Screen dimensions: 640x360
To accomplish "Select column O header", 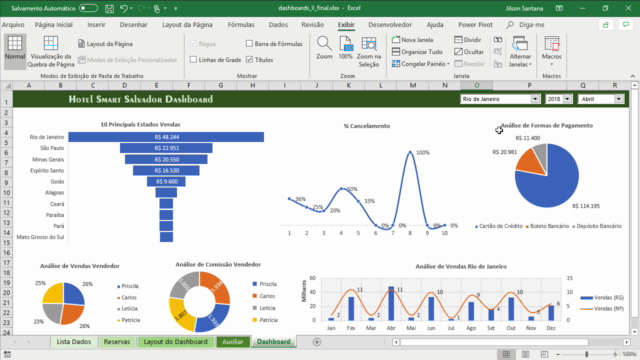I will coord(476,85).
